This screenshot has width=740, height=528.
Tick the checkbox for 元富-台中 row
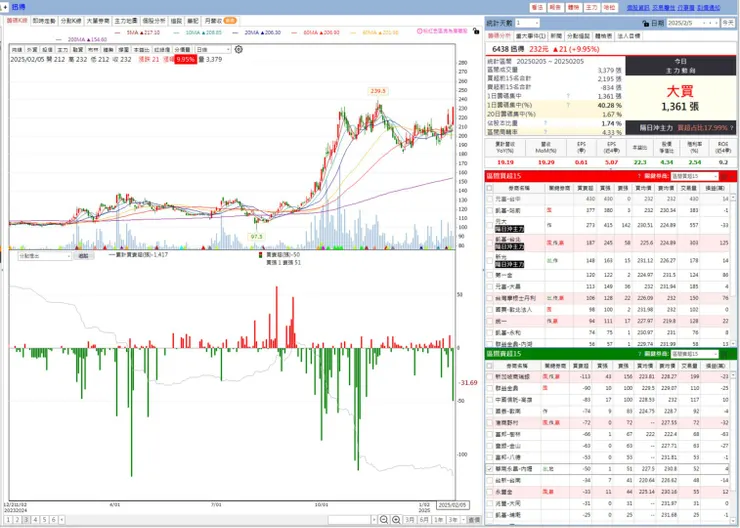point(489,199)
